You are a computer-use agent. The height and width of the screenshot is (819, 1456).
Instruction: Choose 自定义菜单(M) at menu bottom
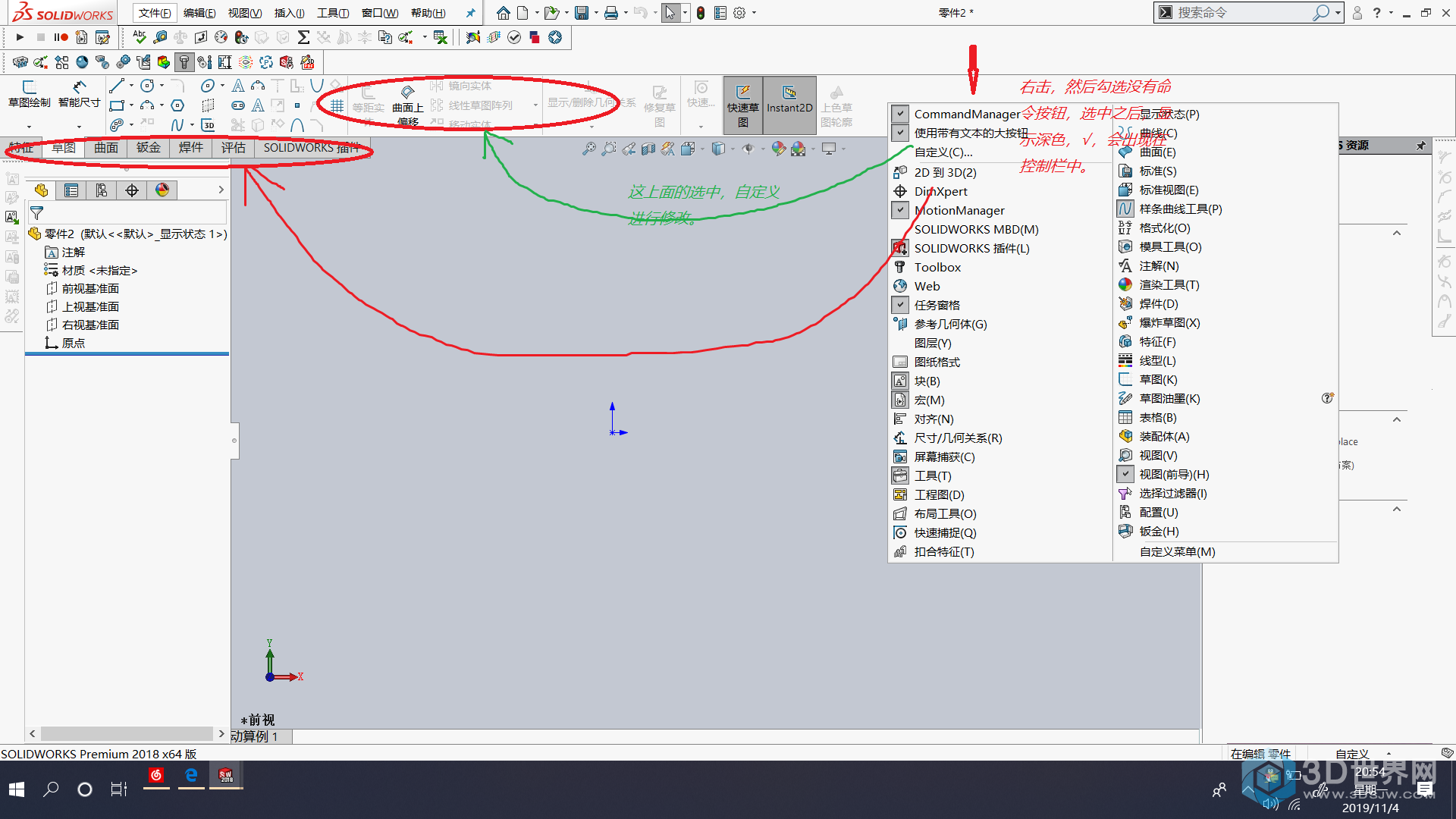point(1177,551)
